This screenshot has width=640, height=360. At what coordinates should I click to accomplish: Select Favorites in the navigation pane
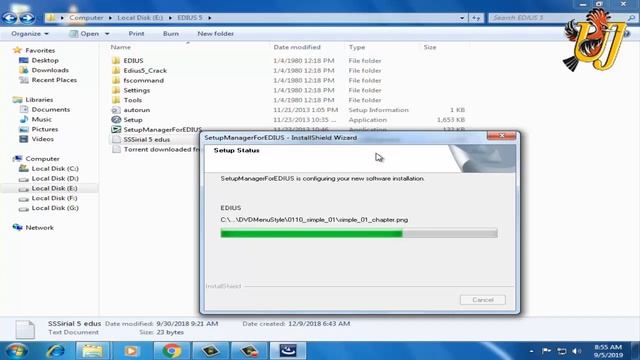[40, 50]
